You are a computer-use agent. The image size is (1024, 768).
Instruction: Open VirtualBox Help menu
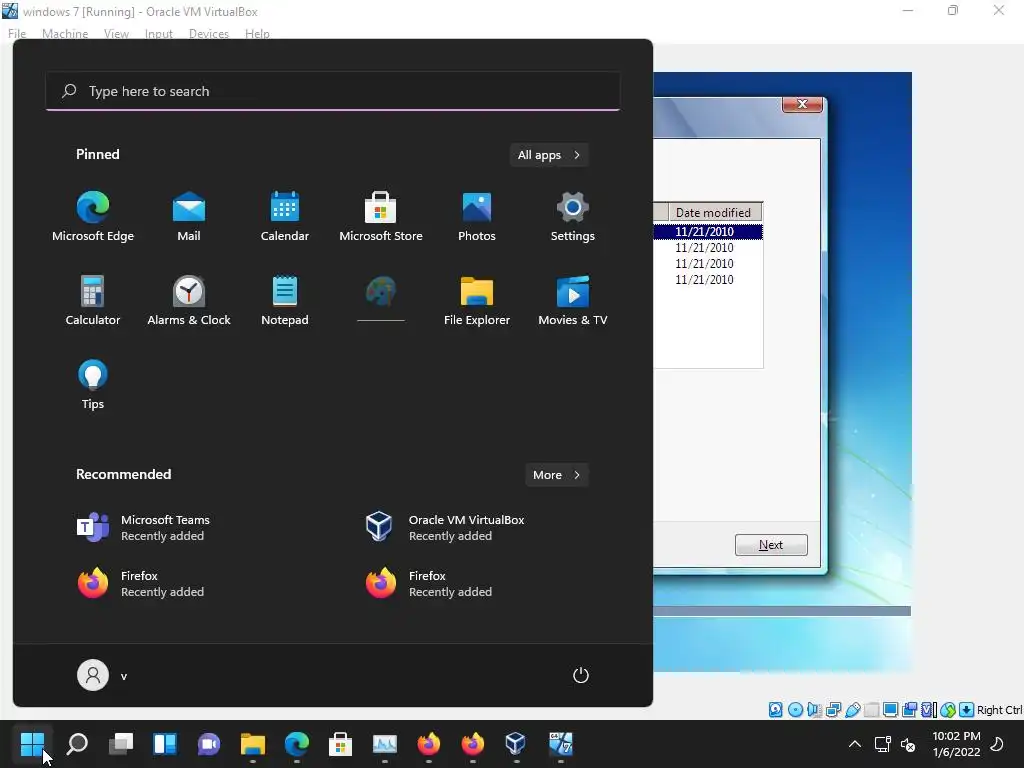point(257,33)
